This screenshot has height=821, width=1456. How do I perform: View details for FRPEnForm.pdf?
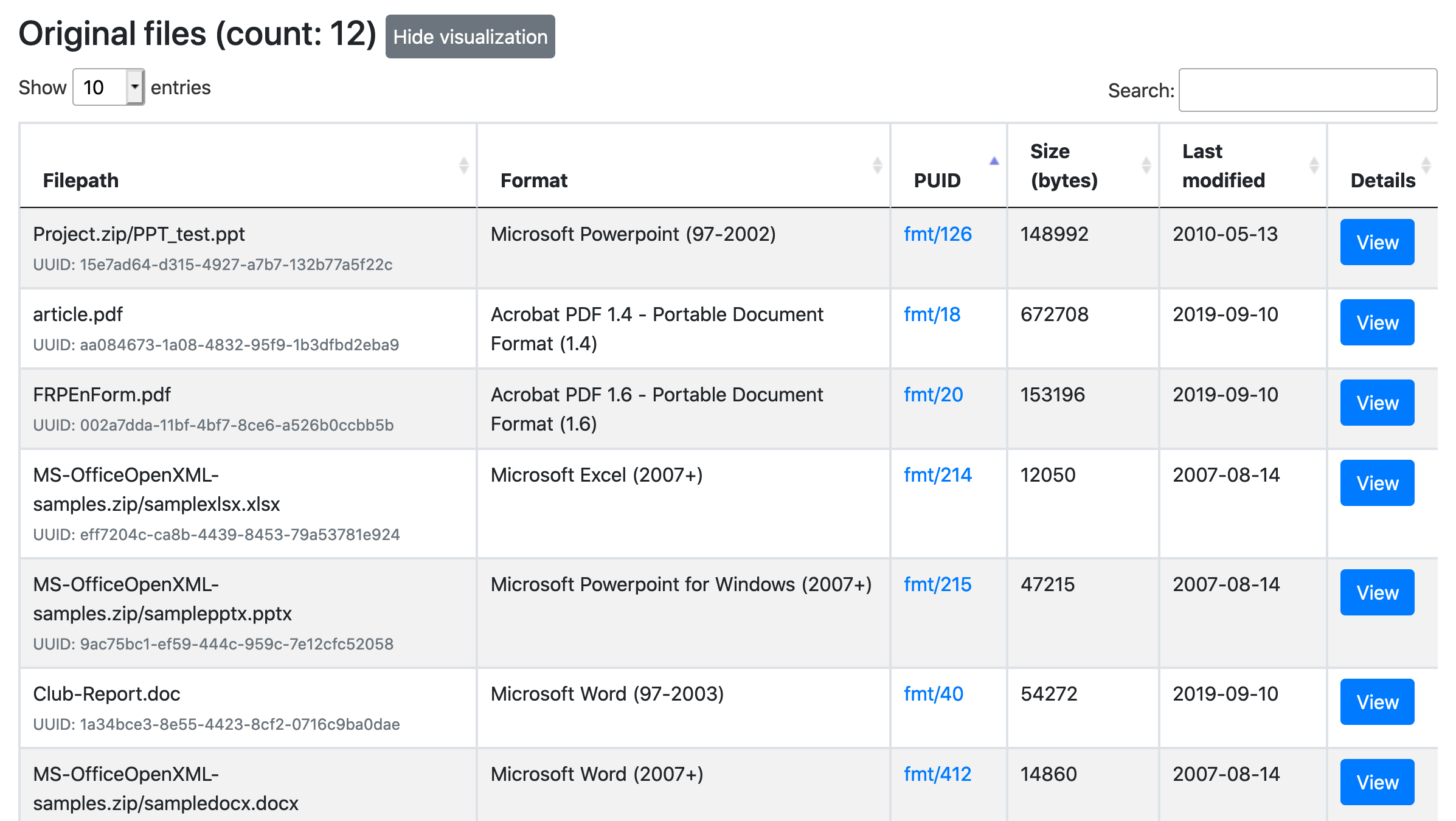pos(1377,403)
